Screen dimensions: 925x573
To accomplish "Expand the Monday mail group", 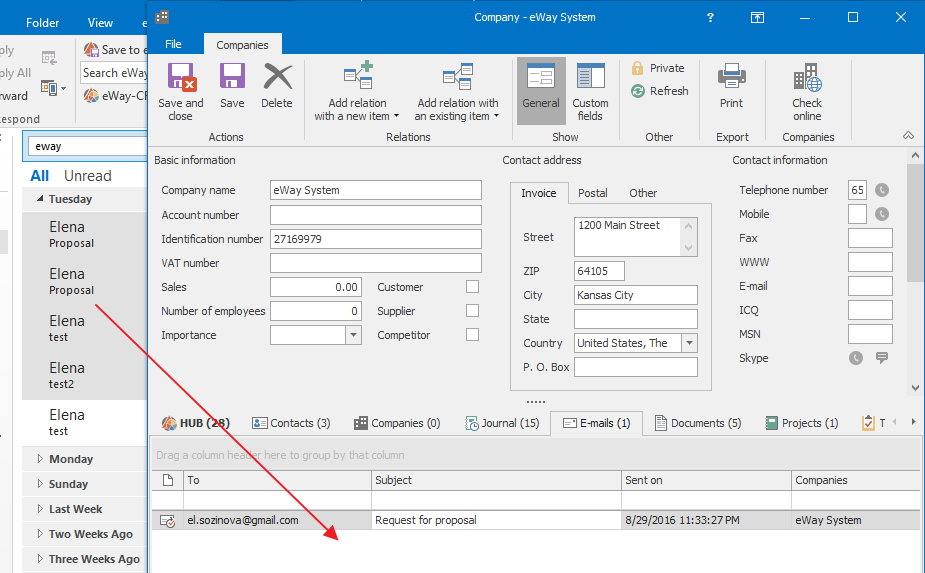I will (40, 459).
